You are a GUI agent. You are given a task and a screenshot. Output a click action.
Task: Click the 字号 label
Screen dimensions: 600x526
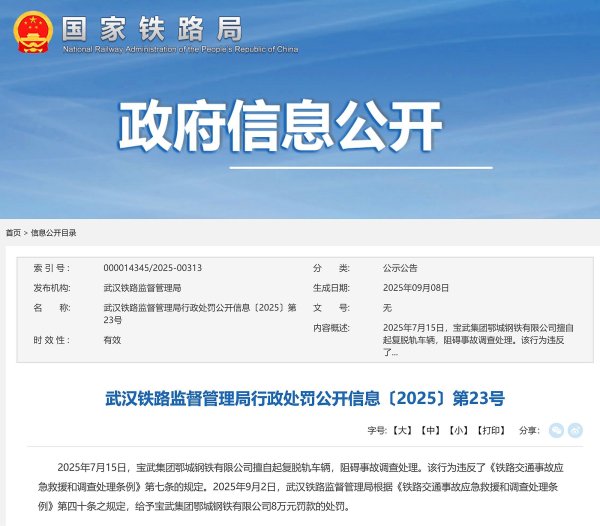[x=377, y=430]
